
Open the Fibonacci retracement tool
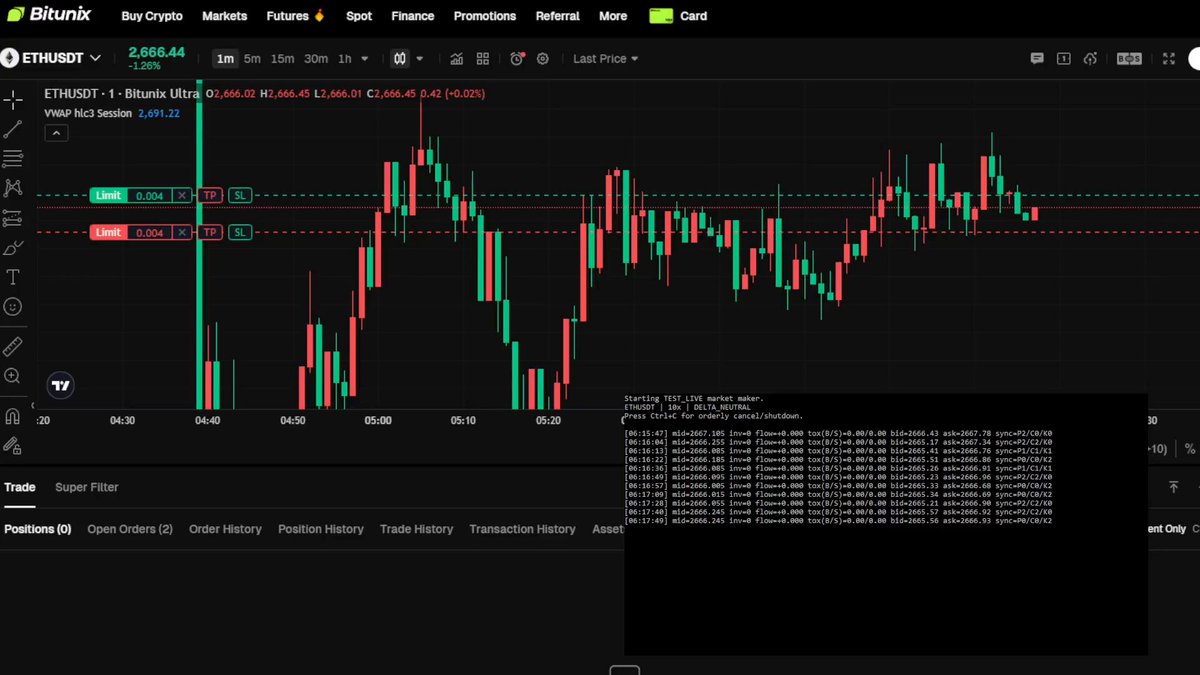pos(13,158)
